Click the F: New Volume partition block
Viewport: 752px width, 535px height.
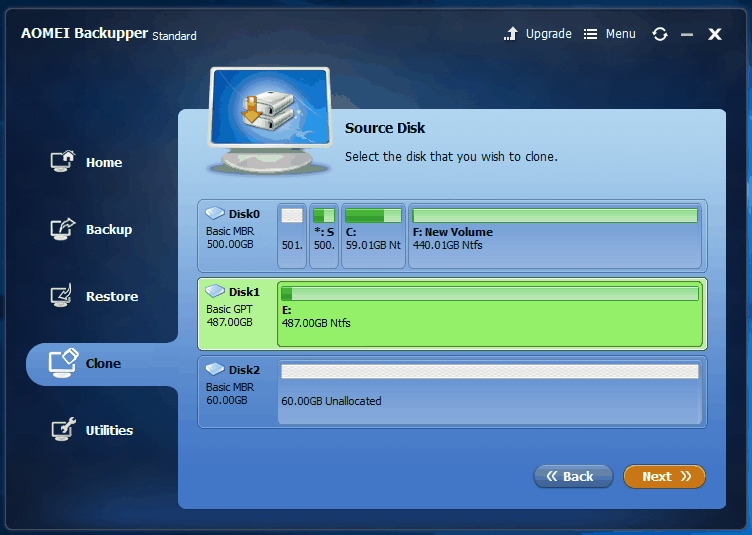(x=555, y=236)
